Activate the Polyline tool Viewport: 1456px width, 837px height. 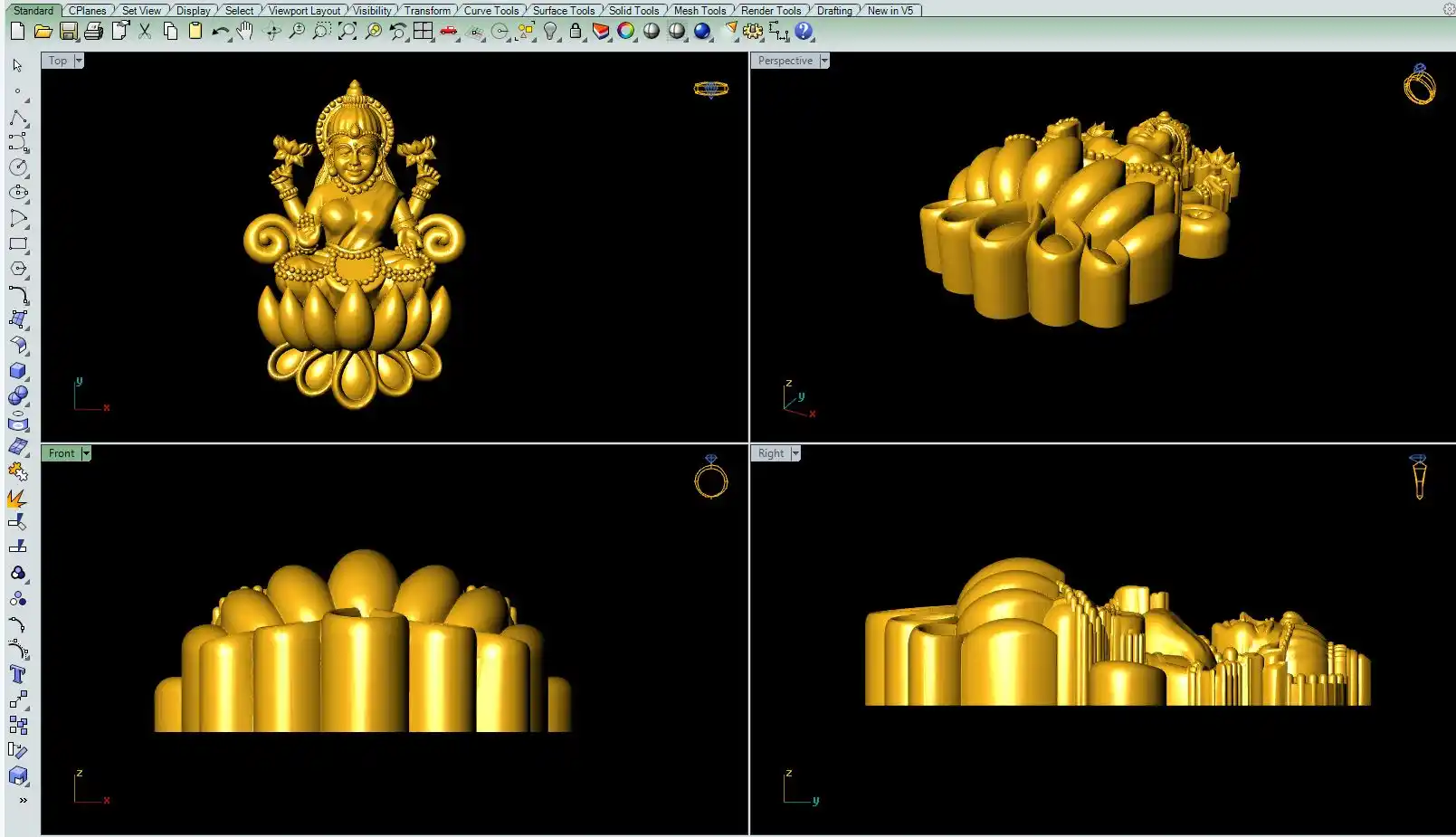[x=18, y=119]
